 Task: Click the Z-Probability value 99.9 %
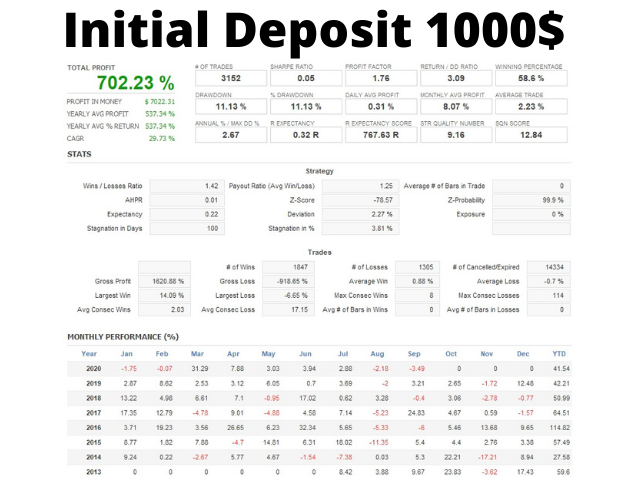click(x=531, y=200)
